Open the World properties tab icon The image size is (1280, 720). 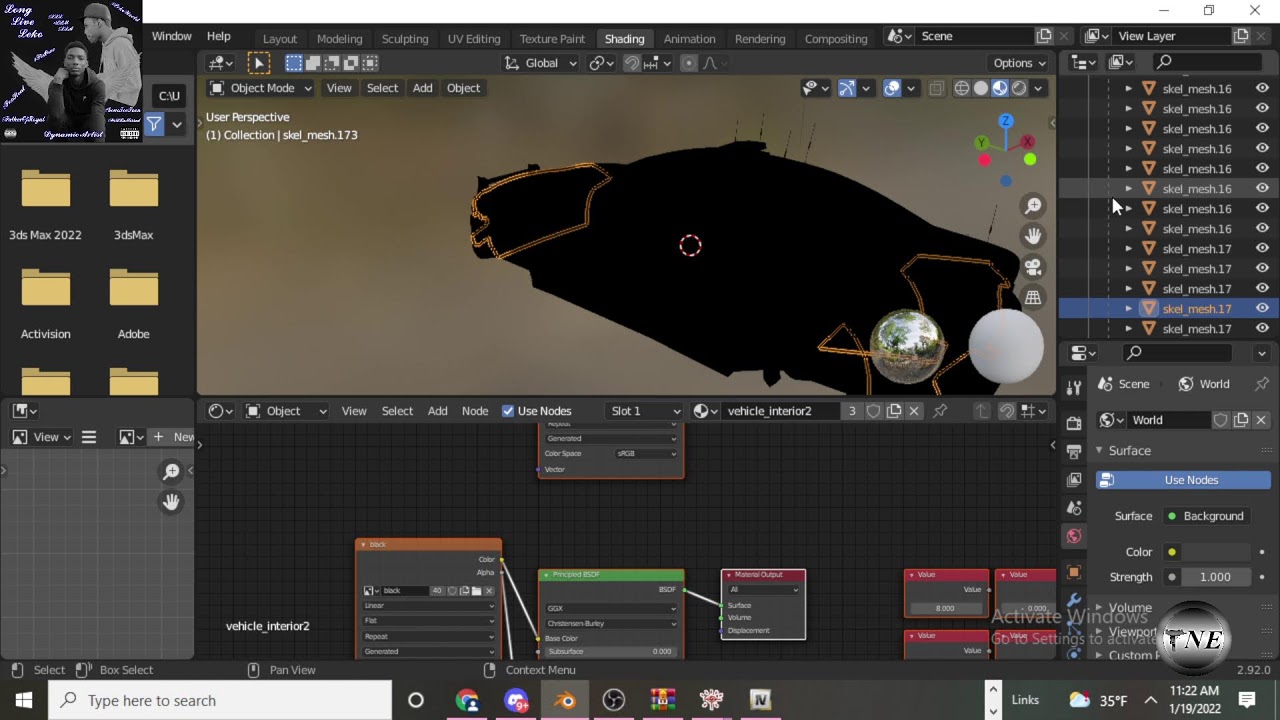click(1074, 536)
